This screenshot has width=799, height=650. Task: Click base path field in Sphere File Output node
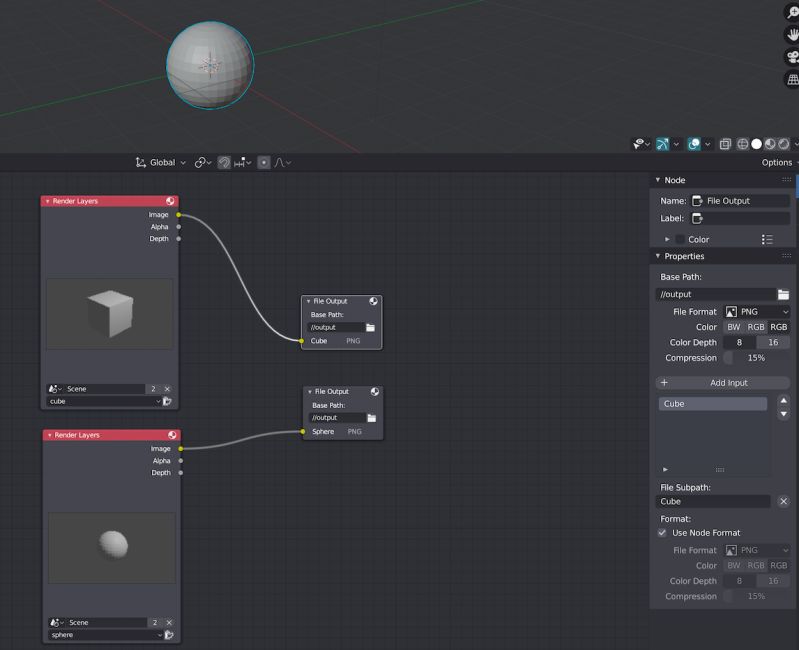(x=337, y=418)
